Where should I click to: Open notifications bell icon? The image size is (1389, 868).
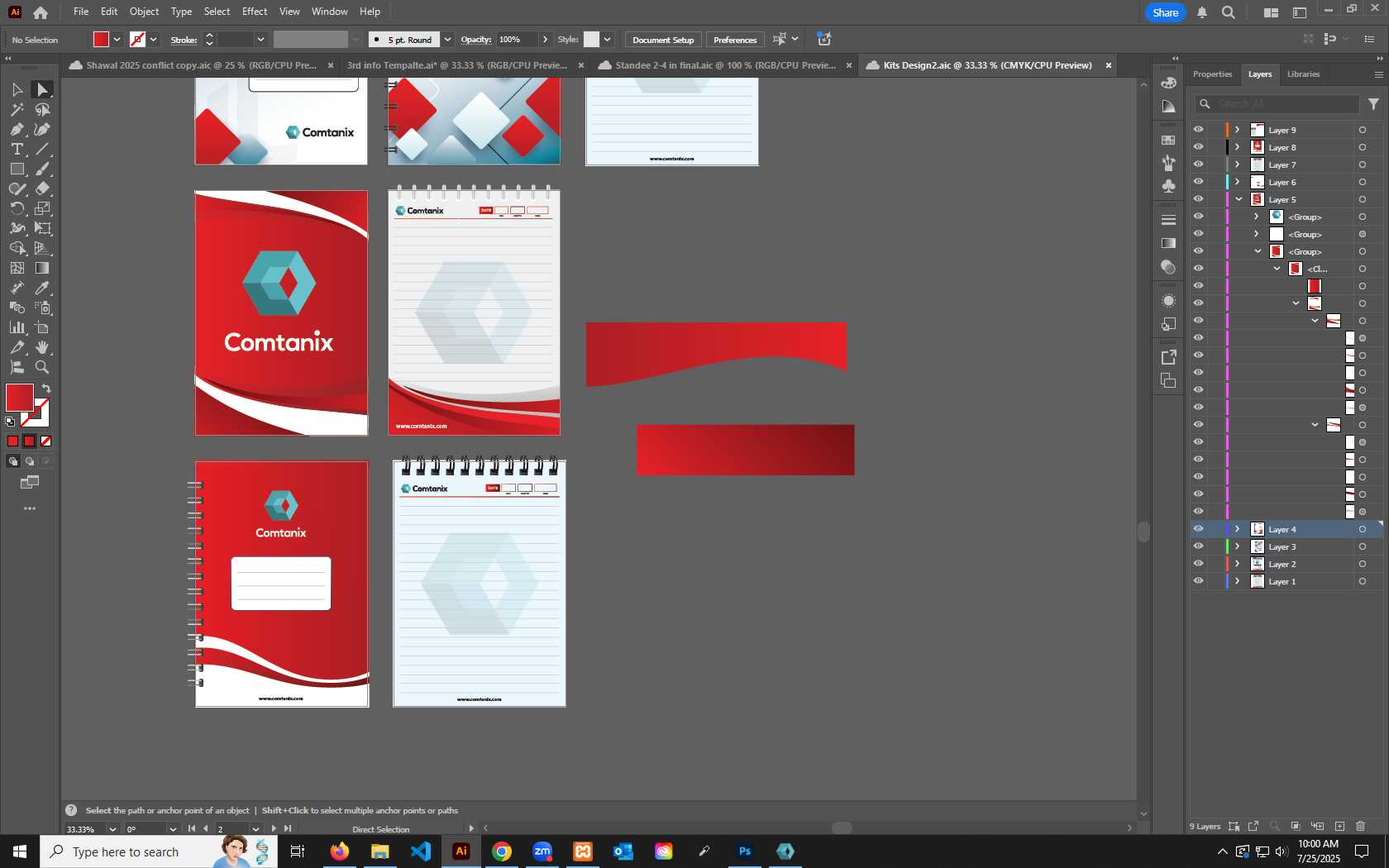coord(1202,12)
